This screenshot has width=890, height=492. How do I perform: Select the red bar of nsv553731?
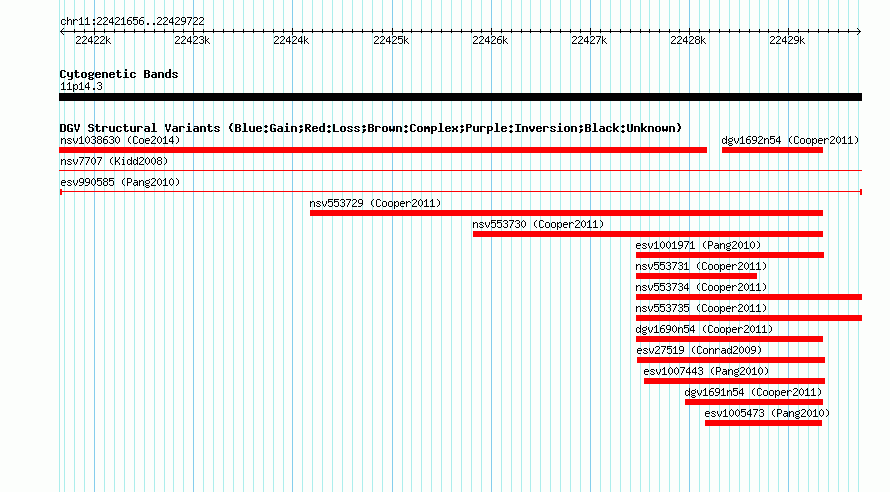click(696, 276)
